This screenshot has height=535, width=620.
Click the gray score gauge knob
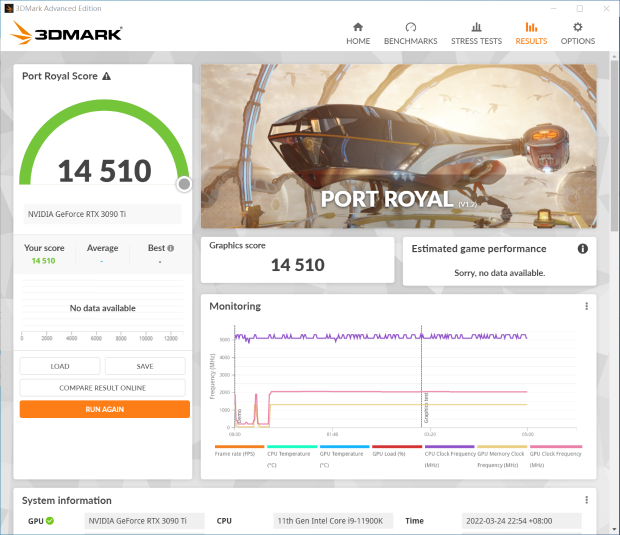(x=184, y=184)
